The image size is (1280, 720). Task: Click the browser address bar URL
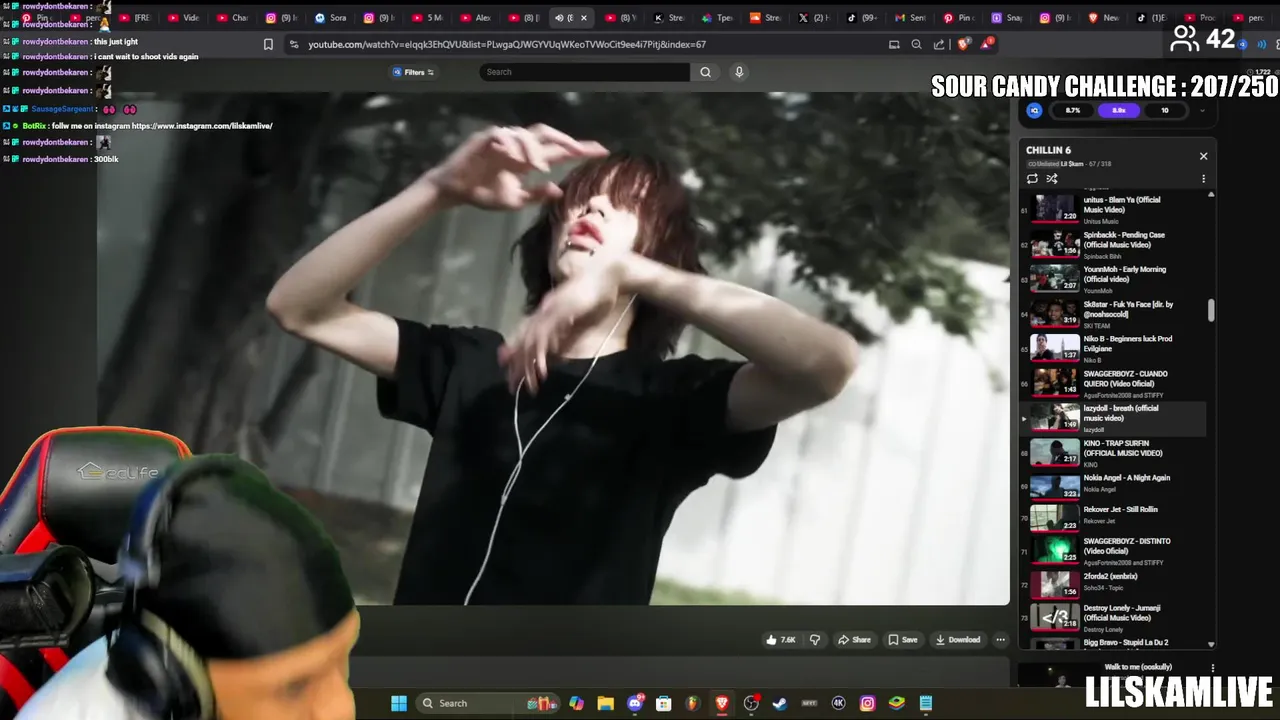506,44
